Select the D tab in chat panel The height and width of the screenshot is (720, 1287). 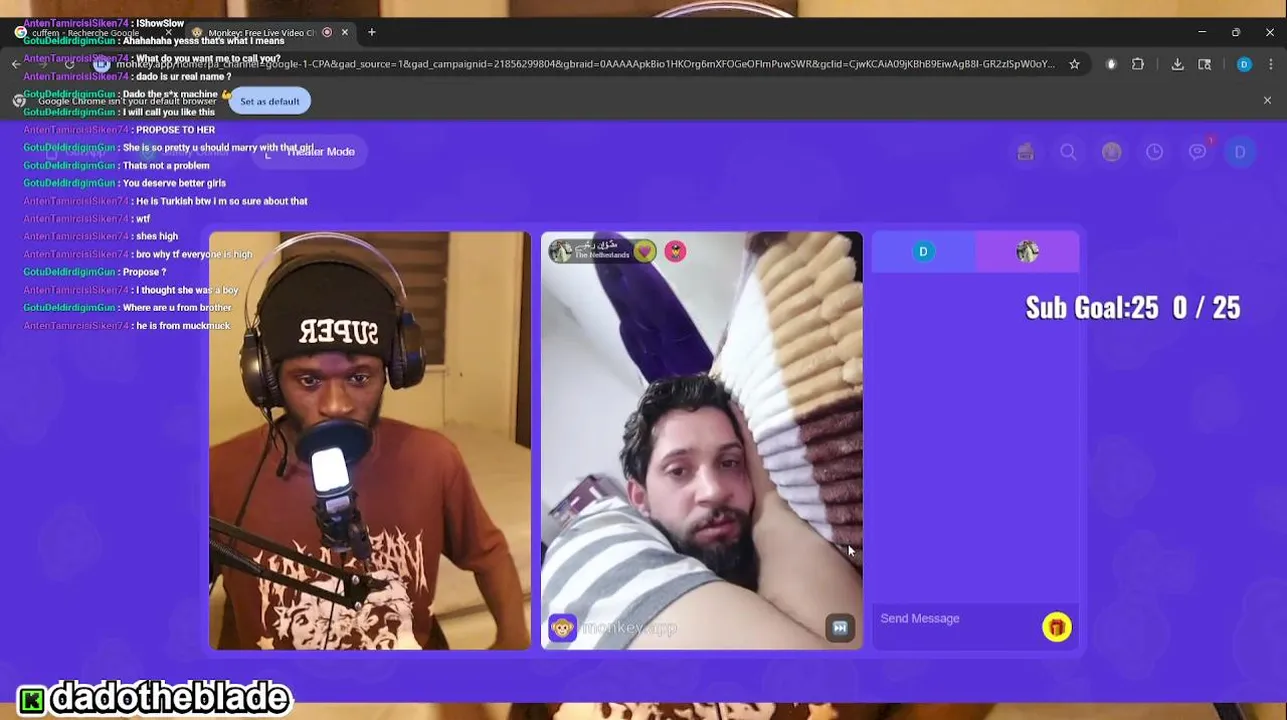coord(923,252)
